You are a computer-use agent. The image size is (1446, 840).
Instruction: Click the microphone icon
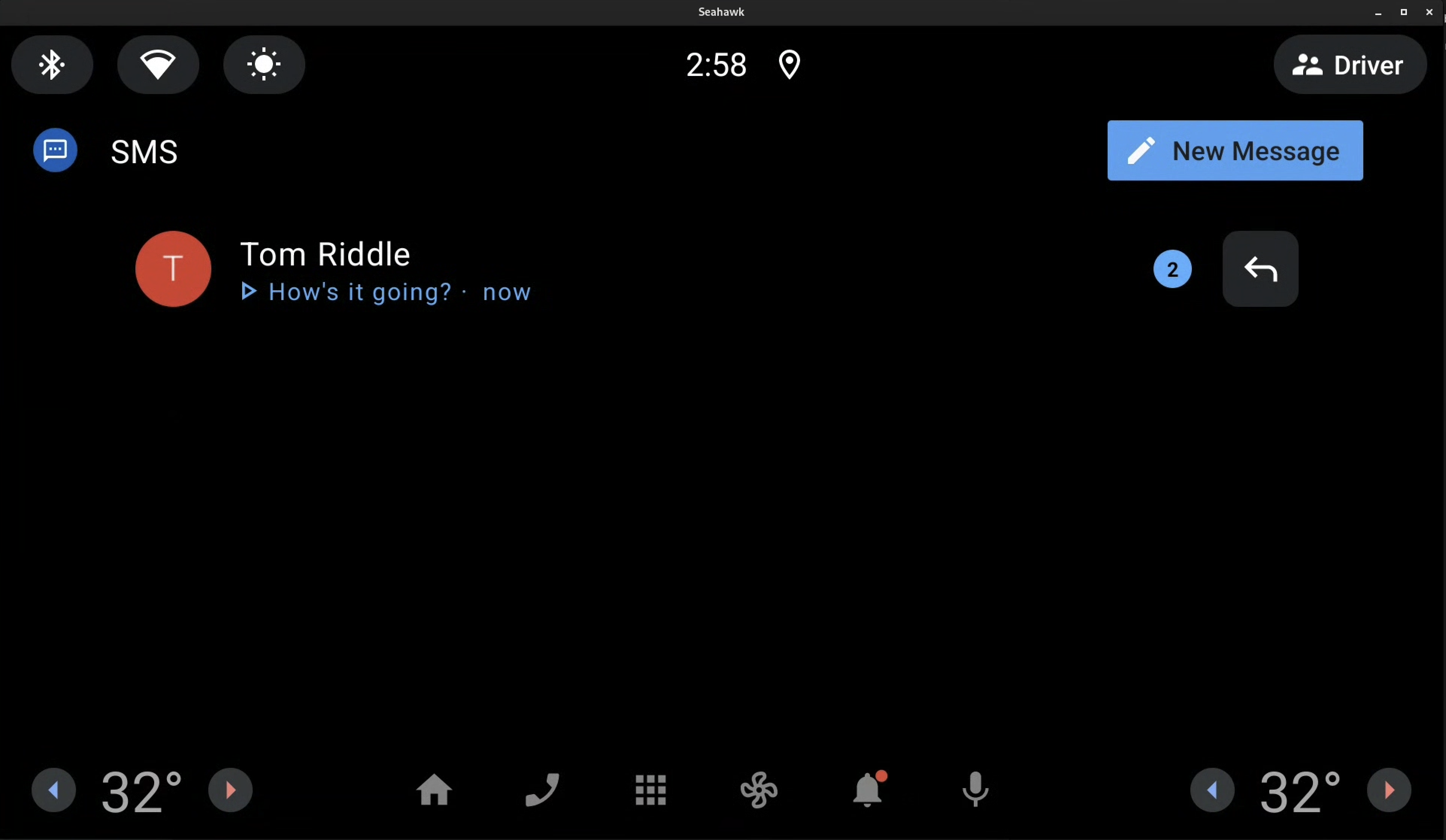click(x=975, y=790)
